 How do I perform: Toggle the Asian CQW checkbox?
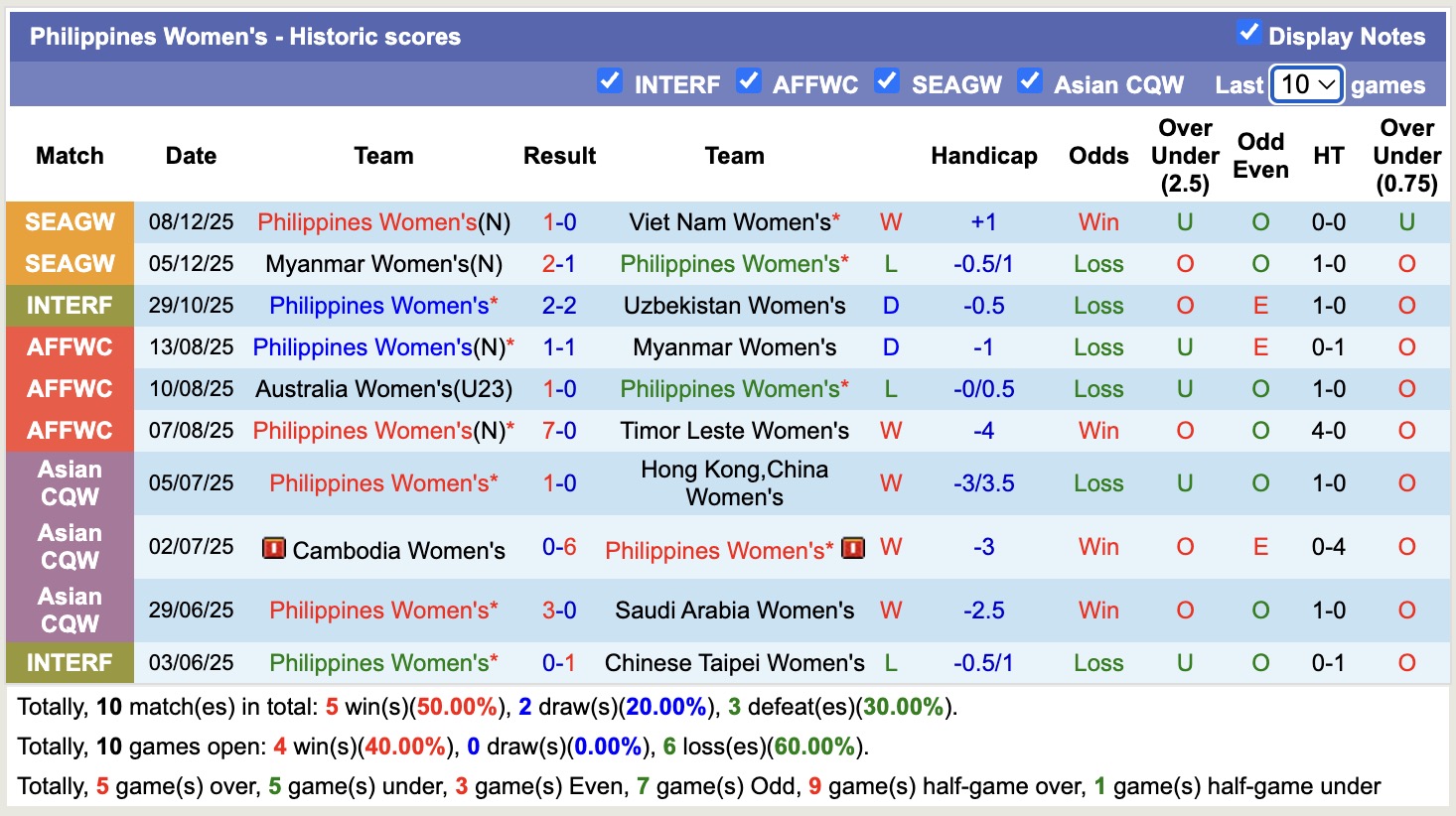click(1029, 81)
